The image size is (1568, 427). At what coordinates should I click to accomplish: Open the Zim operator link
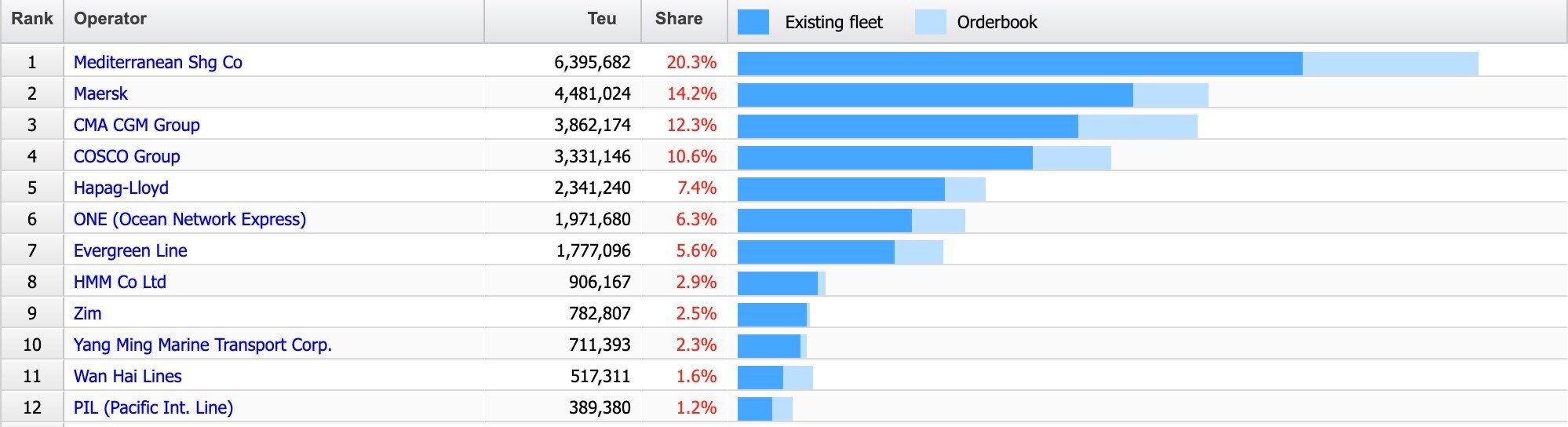pyautogui.click(x=87, y=314)
